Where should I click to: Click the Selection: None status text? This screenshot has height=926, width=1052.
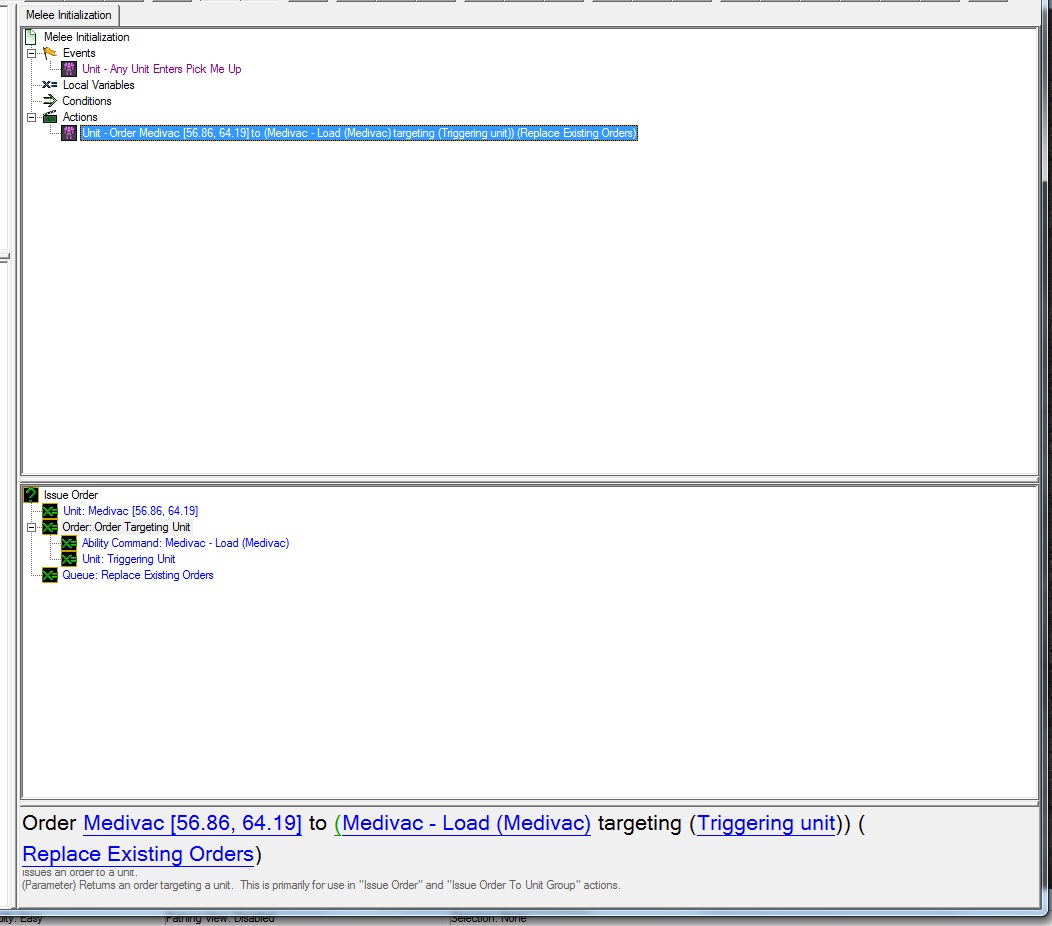point(488,919)
